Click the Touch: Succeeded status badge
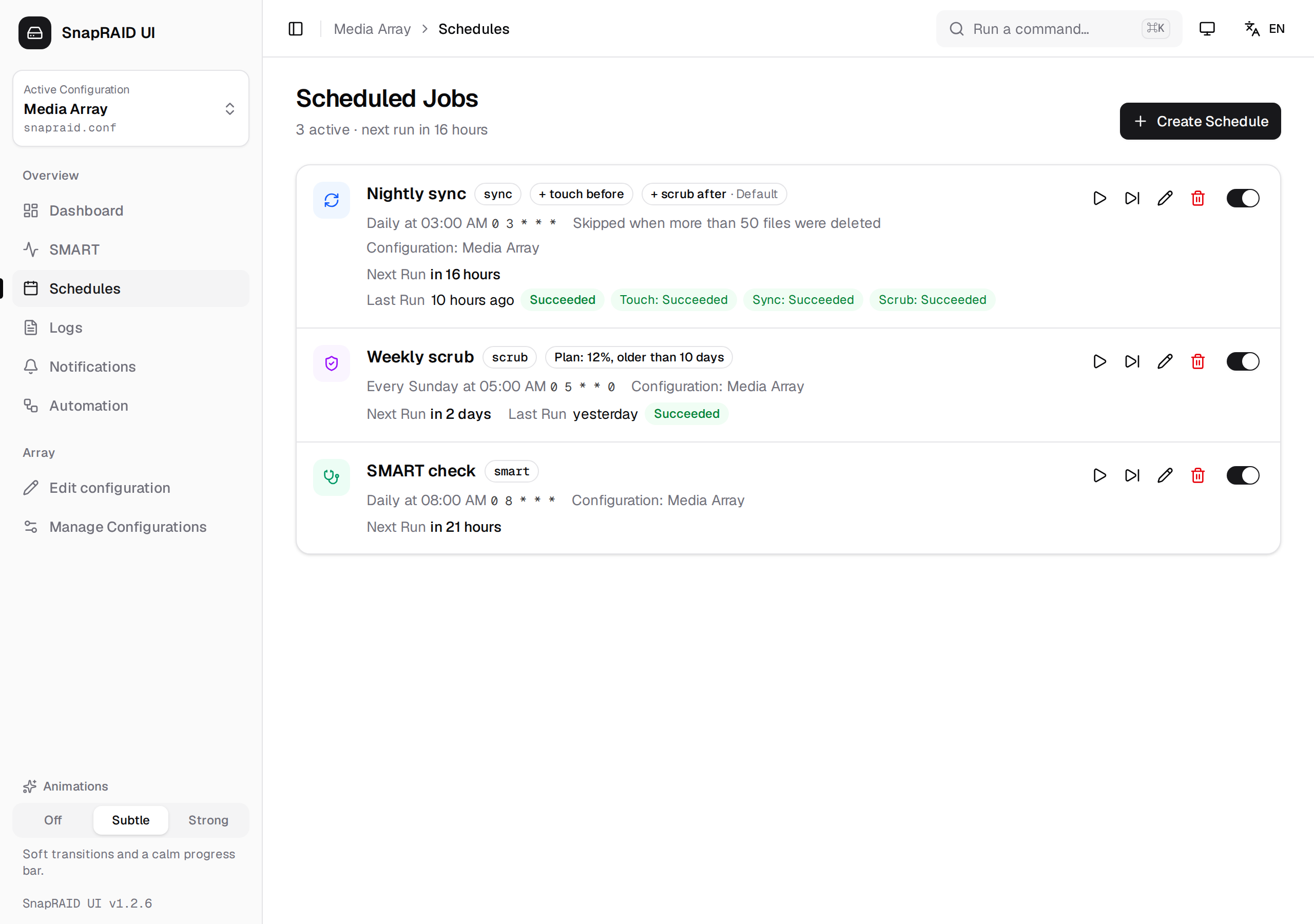This screenshot has height=924, width=1314. [x=673, y=299]
